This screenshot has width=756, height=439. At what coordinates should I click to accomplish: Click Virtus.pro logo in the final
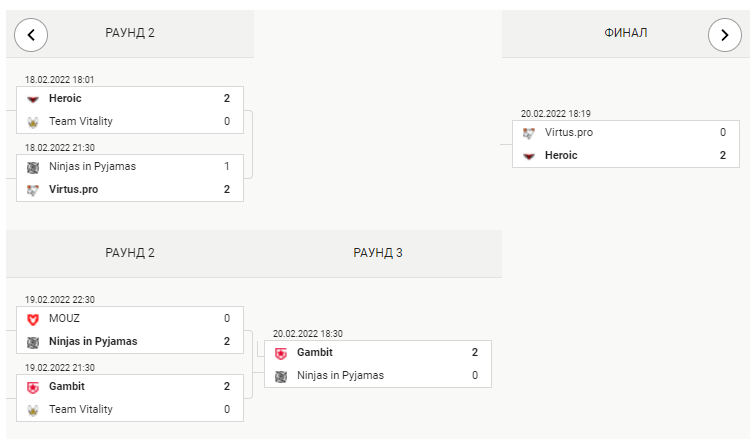529,133
